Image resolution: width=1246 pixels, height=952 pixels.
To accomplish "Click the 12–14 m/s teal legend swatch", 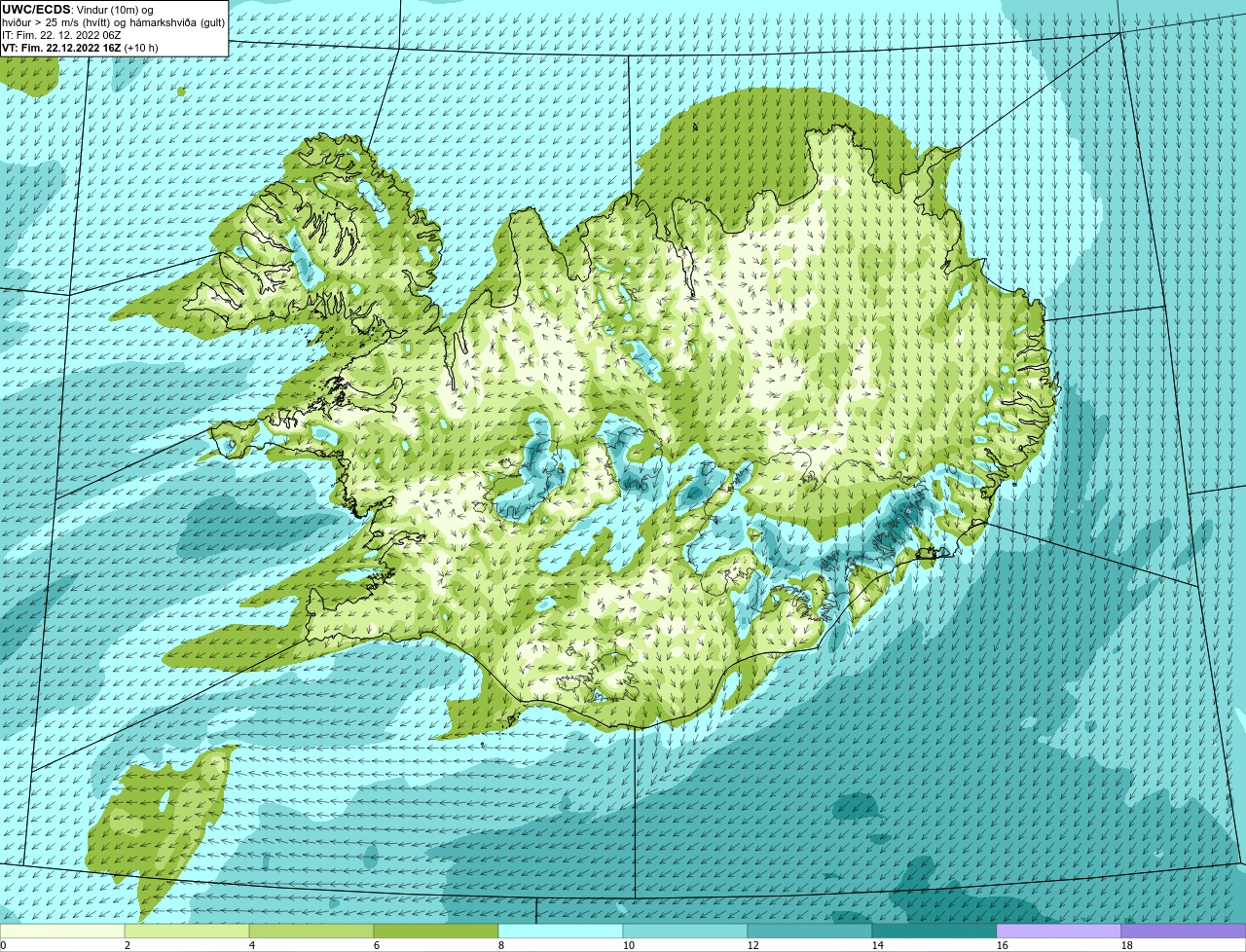I will tap(810, 932).
